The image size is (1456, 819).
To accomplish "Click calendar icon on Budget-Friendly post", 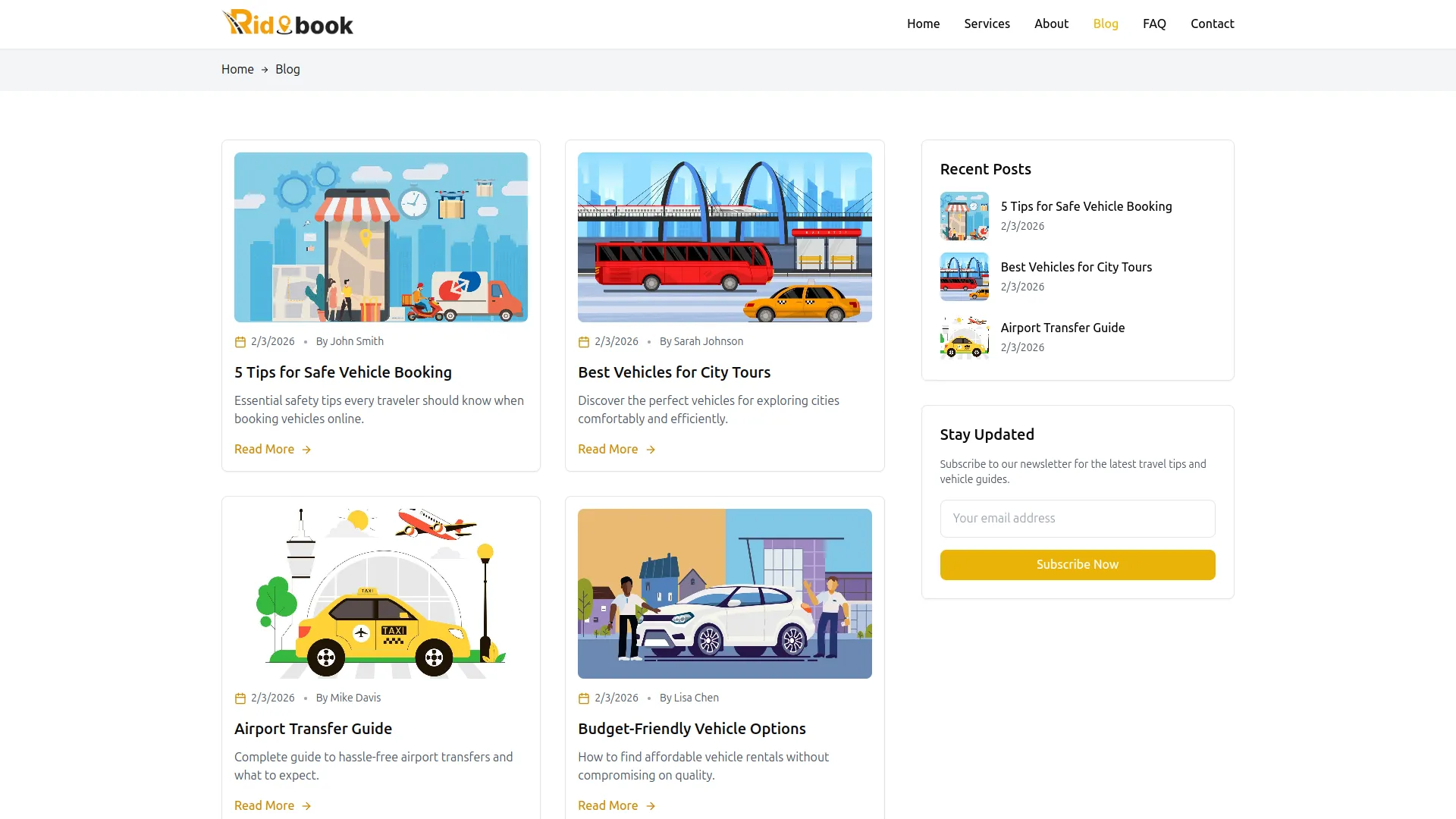I will 584,698.
